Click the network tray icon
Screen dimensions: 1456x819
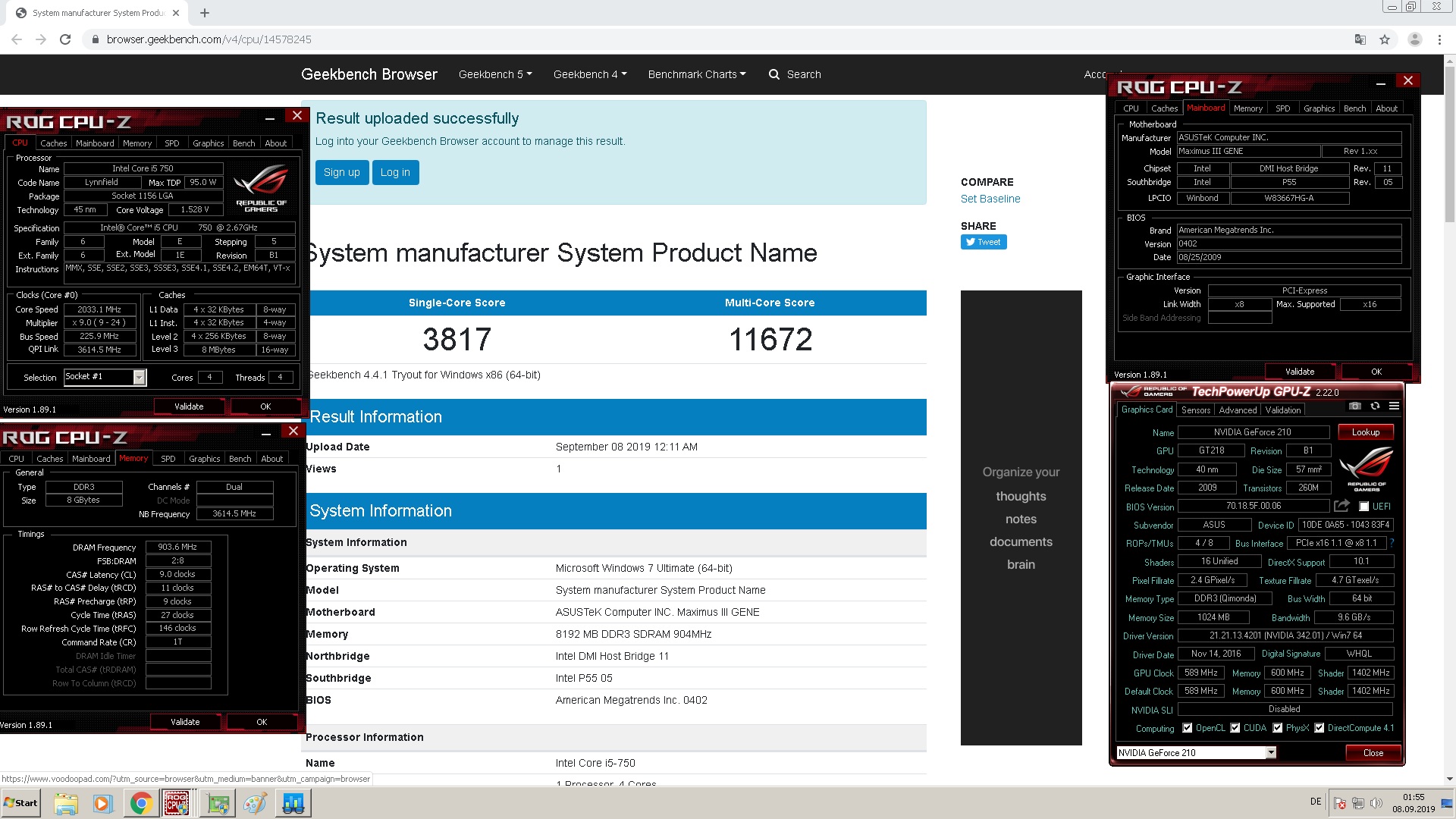coord(1358,803)
